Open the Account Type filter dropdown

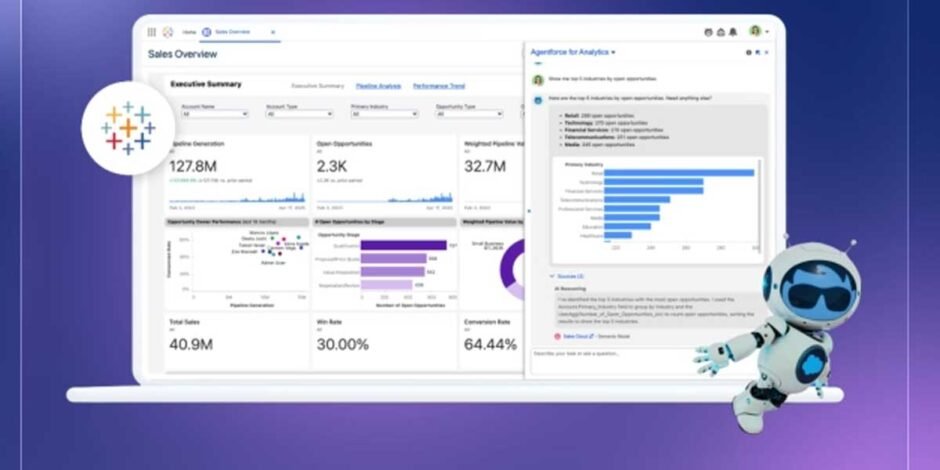pos(299,114)
